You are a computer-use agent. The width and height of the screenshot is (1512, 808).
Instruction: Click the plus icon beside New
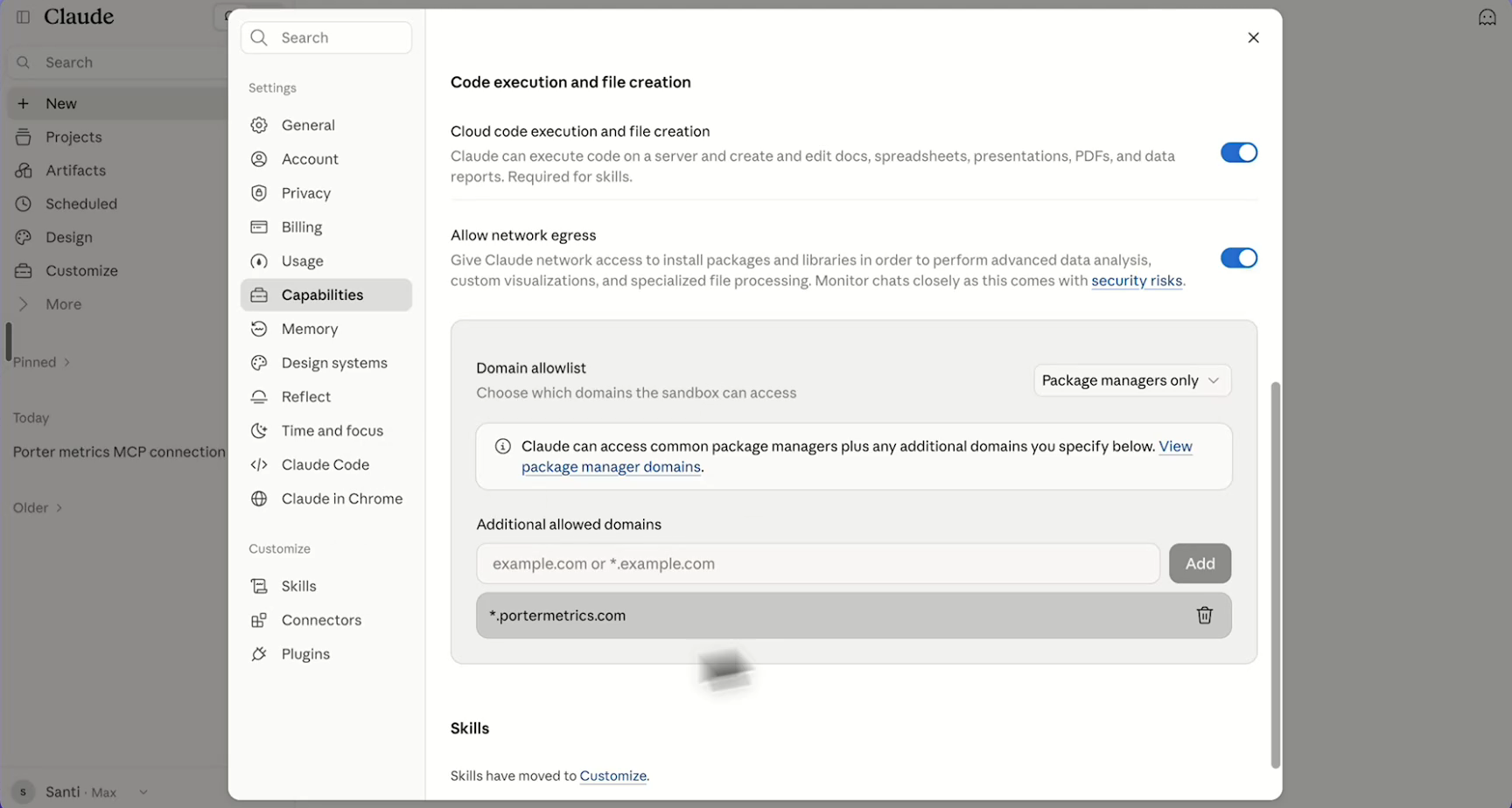24,103
